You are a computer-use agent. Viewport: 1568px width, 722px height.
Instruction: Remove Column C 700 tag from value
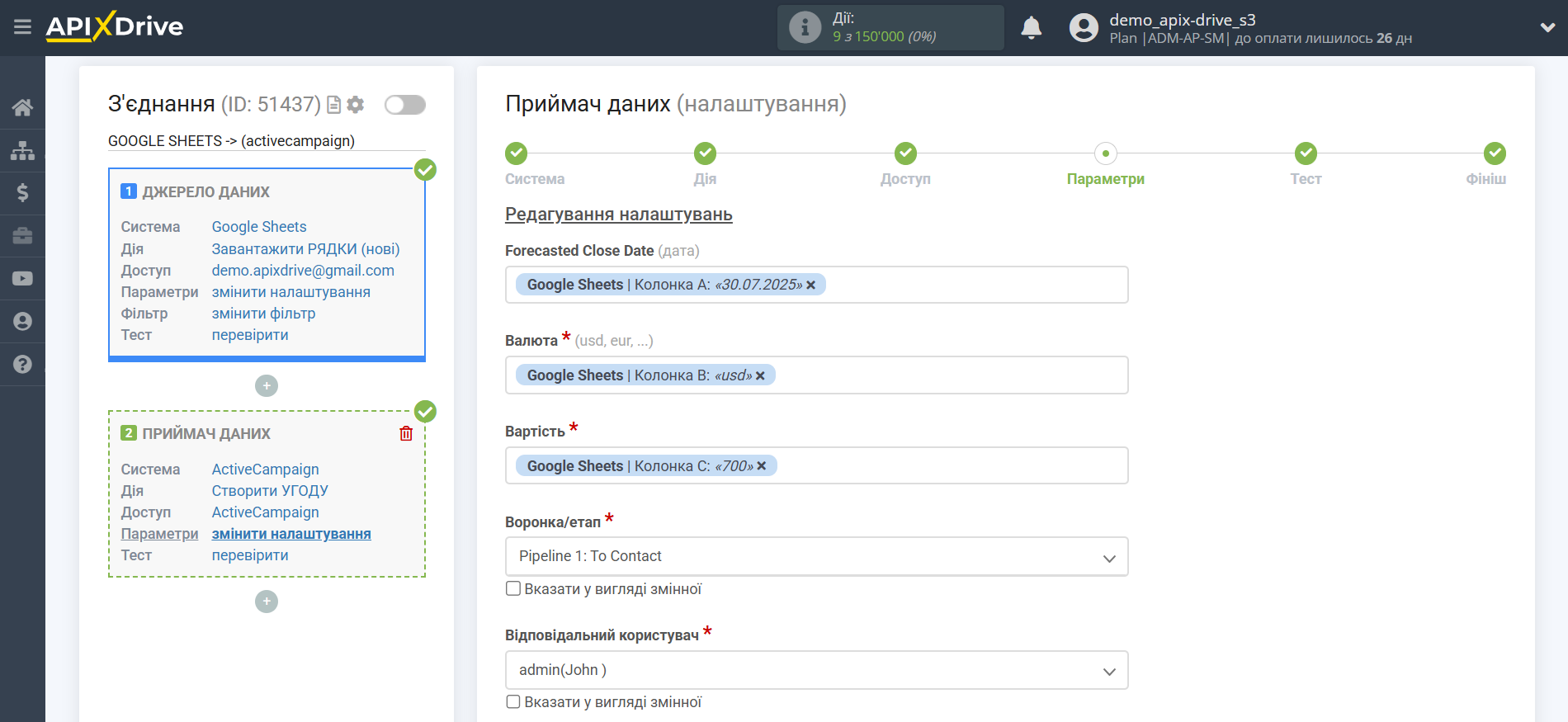pyautogui.click(x=762, y=466)
